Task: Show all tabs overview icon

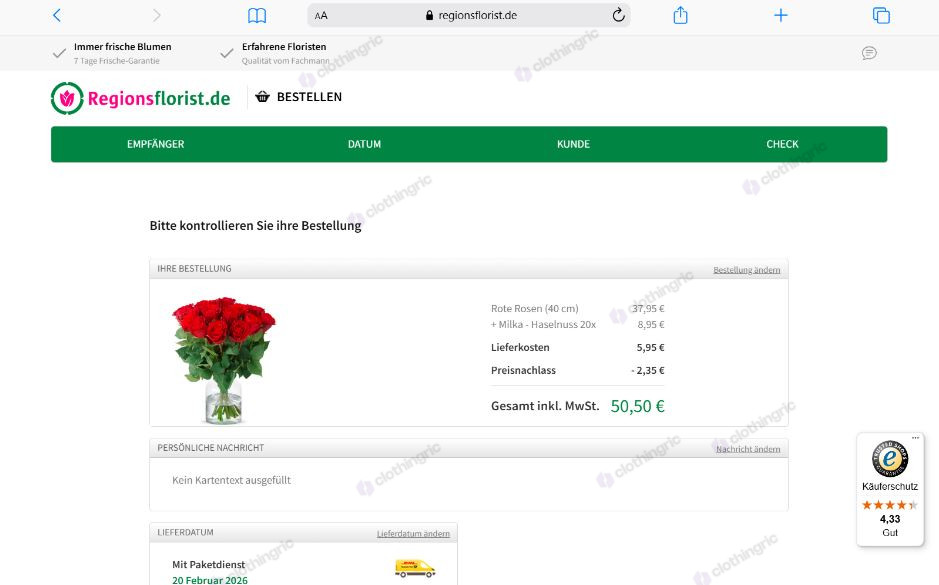Action: click(881, 16)
